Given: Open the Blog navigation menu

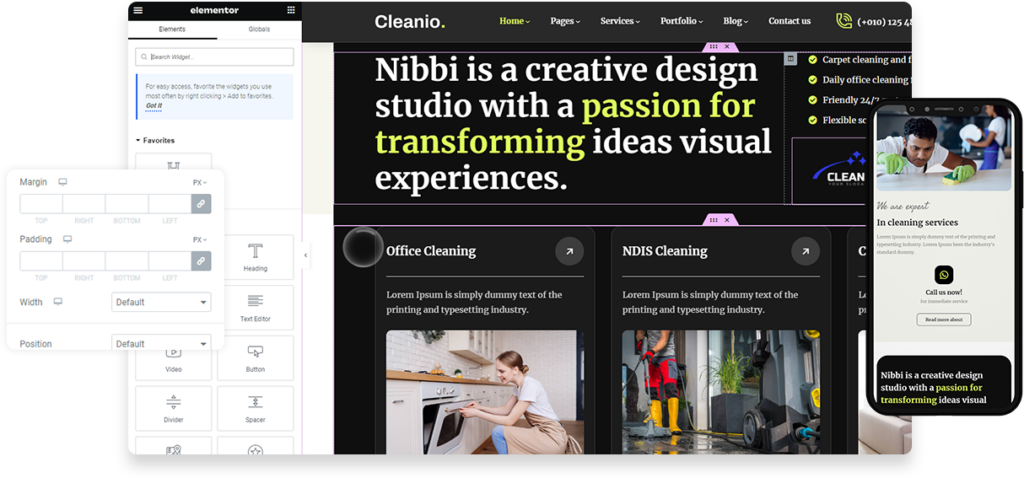Looking at the screenshot, I should (735, 21).
